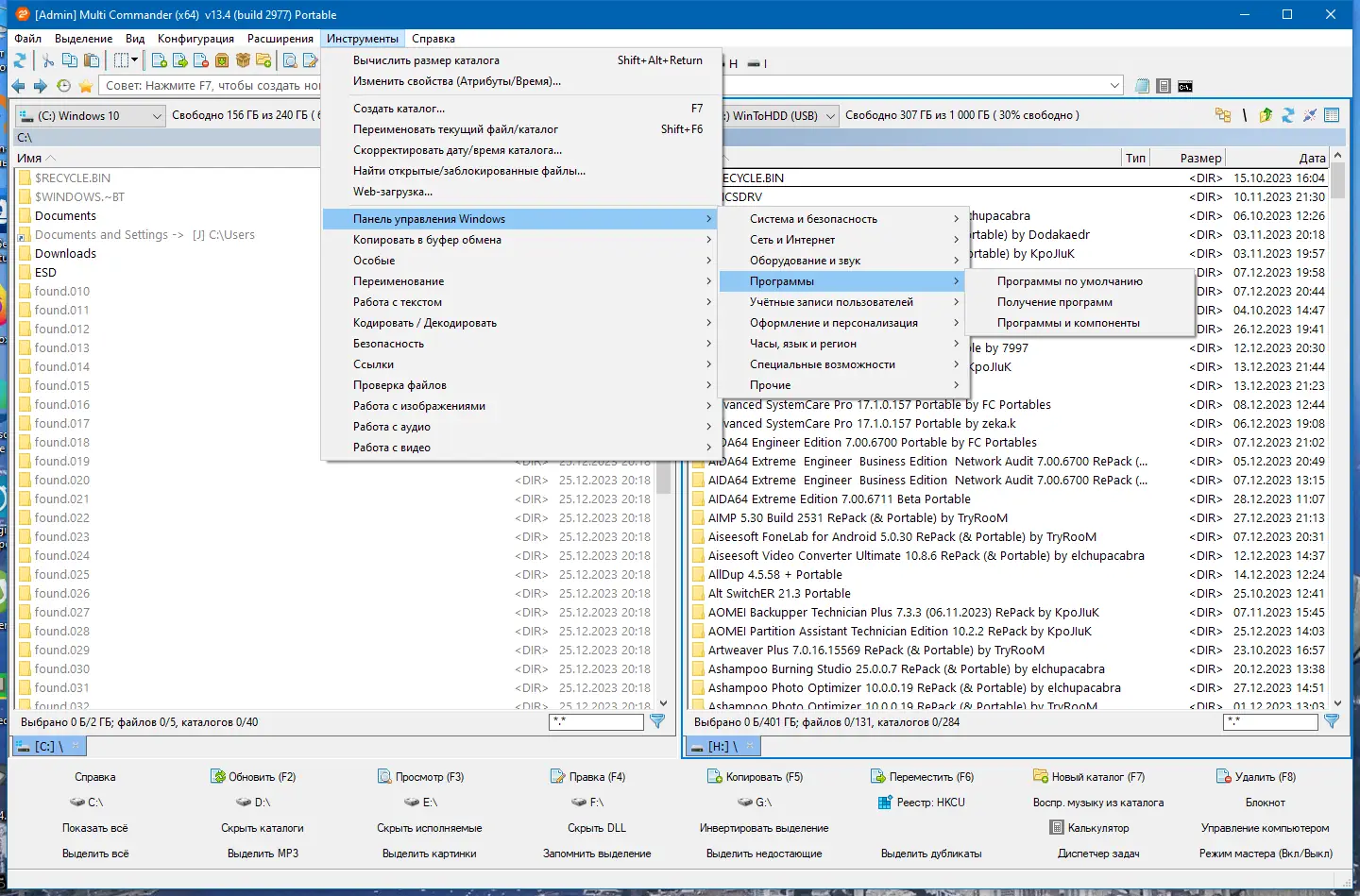Open the command prompt icon beside the calculator
This screenshot has width=1360, height=896.
1185,85
